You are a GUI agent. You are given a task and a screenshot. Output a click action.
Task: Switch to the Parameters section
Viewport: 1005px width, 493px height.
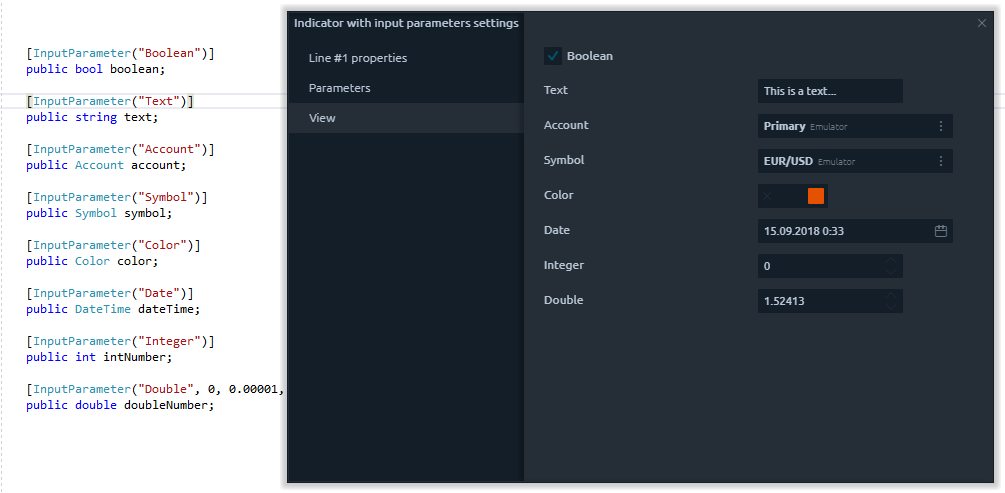click(340, 88)
